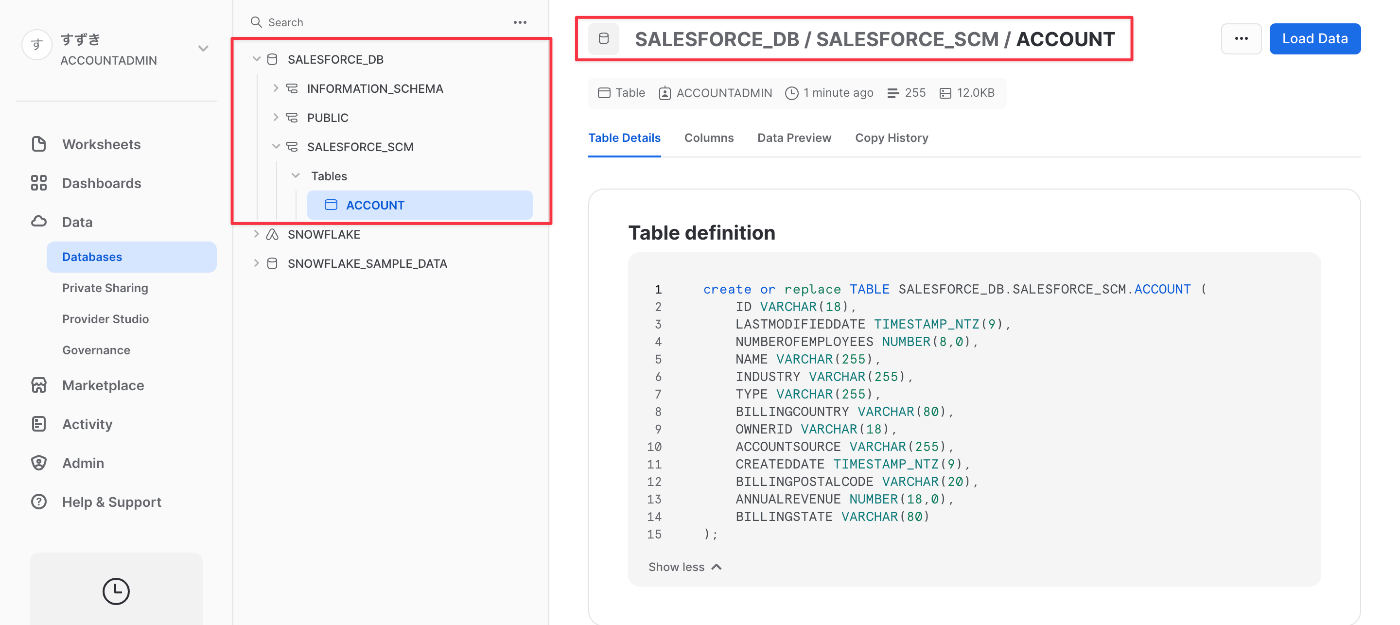Collapse the SALESFORCE_SCM schema node
The width and height of the screenshot is (1400, 625).
point(276,146)
